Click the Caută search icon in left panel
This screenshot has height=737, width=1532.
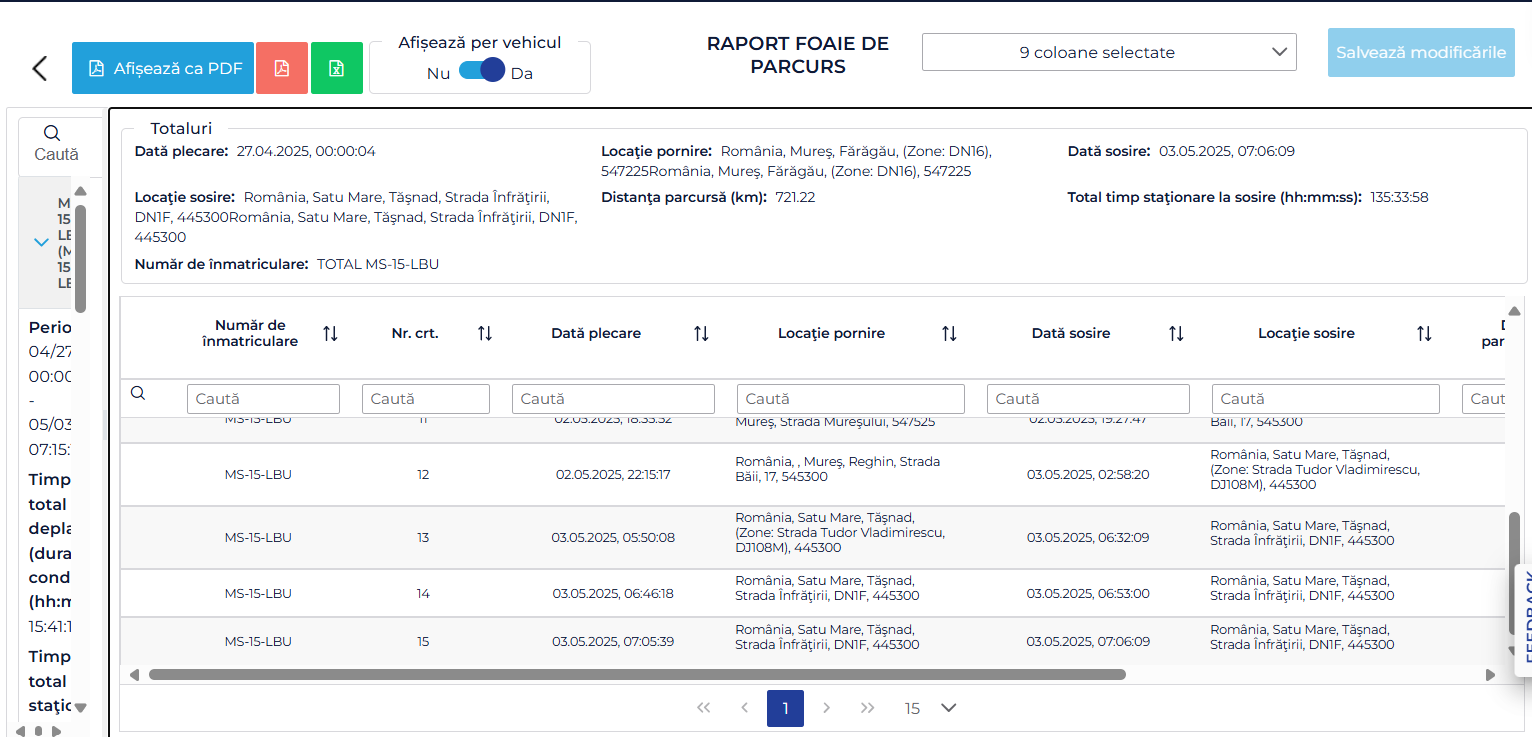coord(53,132)
